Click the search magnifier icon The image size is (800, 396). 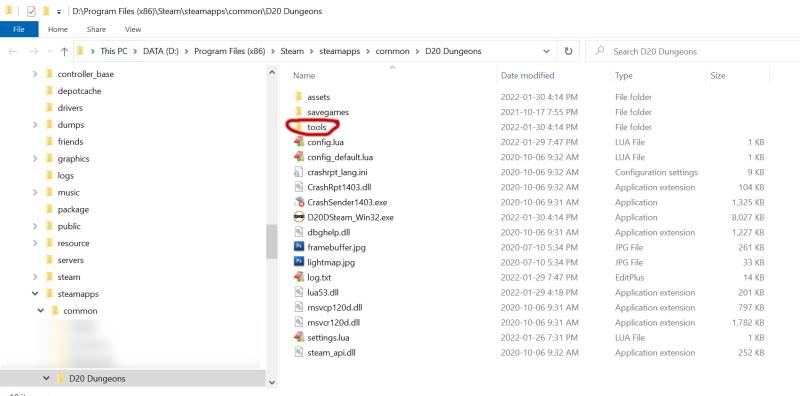pos(600,51)
